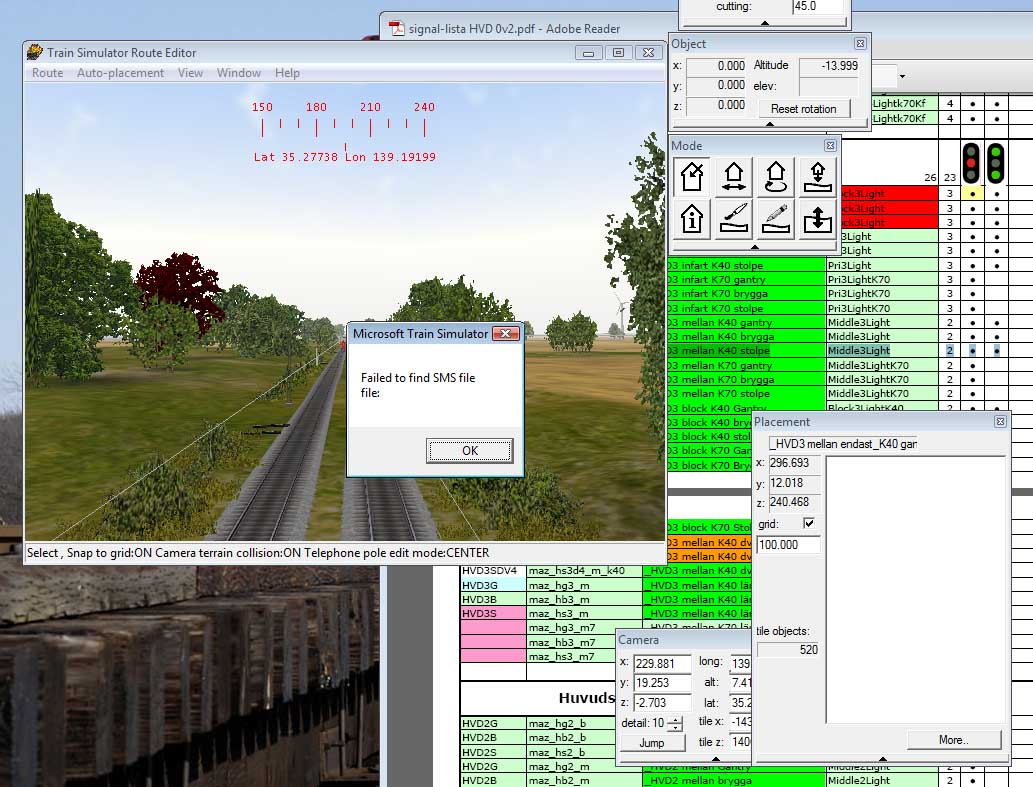The height and width of the screenshot is (787, 1033).
Task: Collapse the Mode panel with bottom arrow
Action: [755, 246]
